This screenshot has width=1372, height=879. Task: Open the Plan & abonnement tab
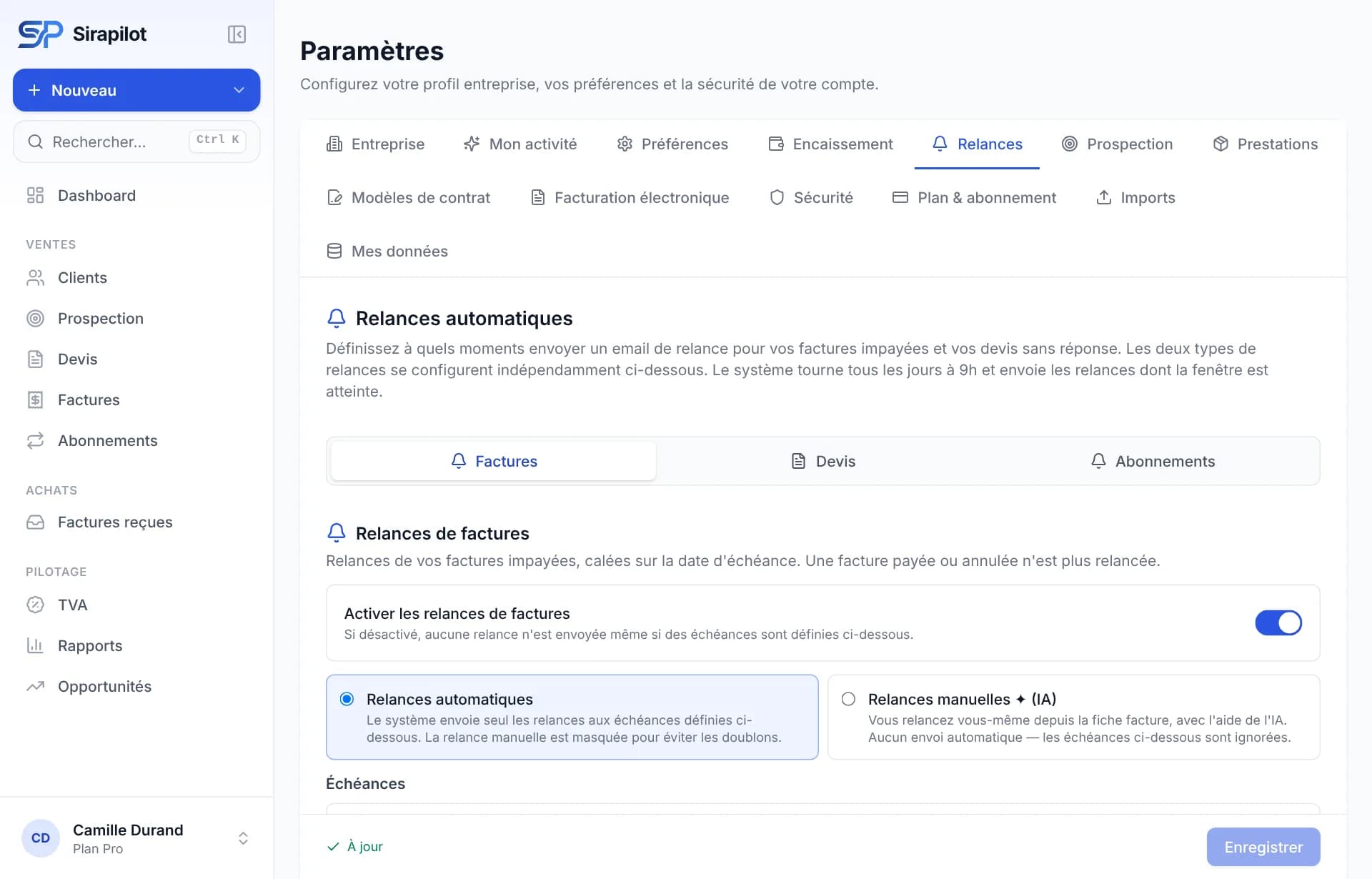[x=974, y=198]
